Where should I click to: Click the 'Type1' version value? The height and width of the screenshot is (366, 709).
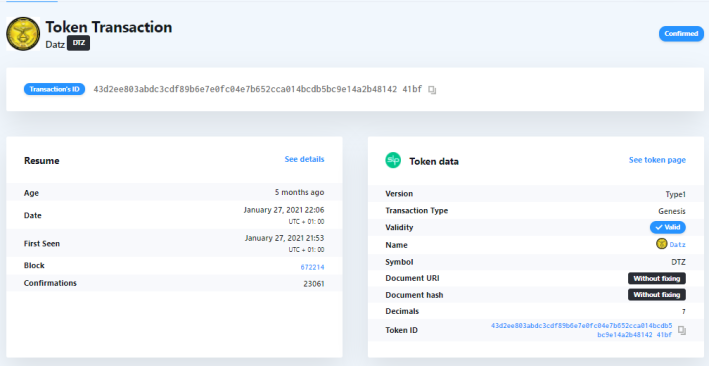pyautogui.click(x=676, y=194)
